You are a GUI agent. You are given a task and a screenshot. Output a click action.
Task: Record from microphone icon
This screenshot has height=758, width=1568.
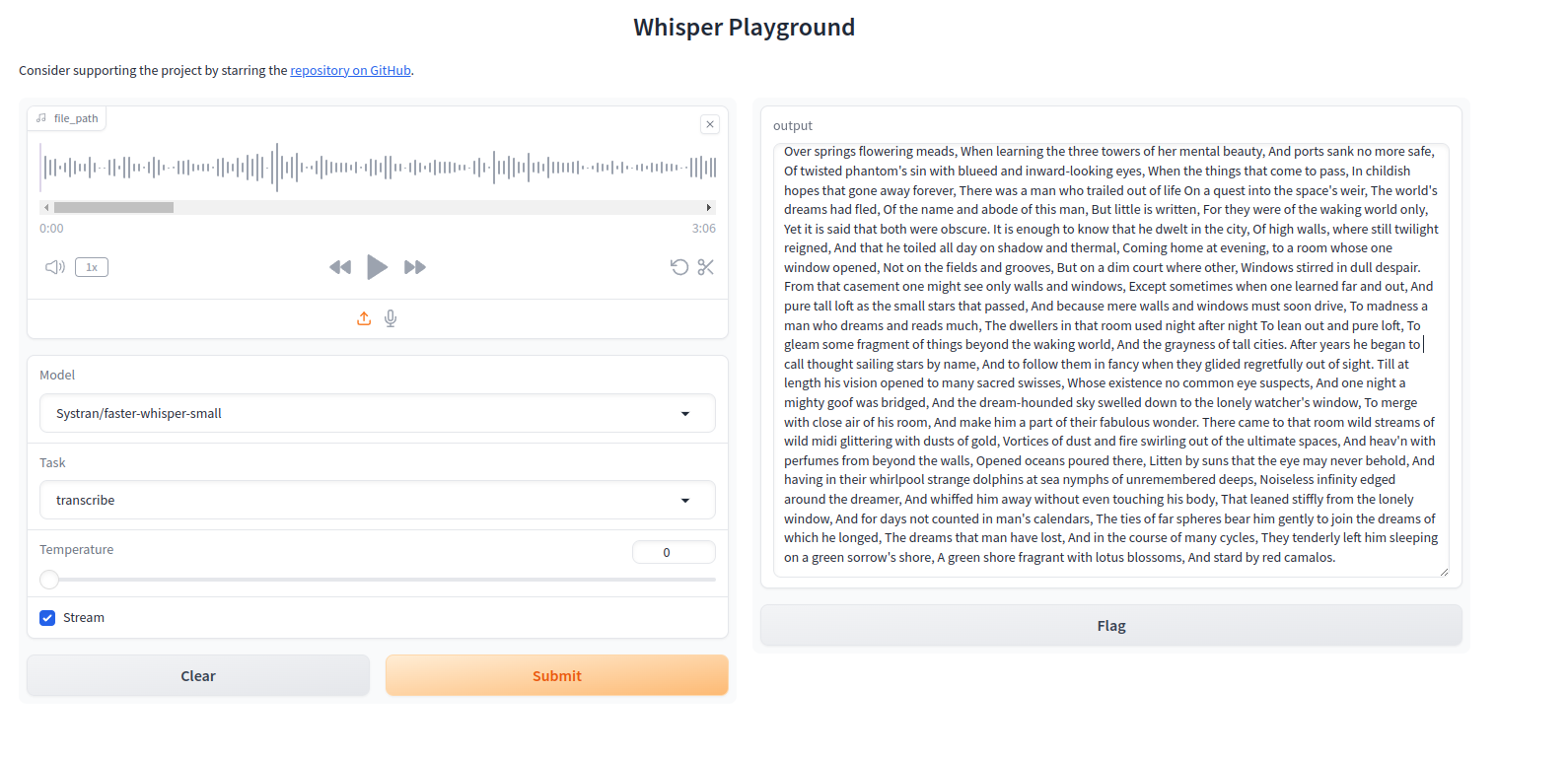click(x=391, y=318)
